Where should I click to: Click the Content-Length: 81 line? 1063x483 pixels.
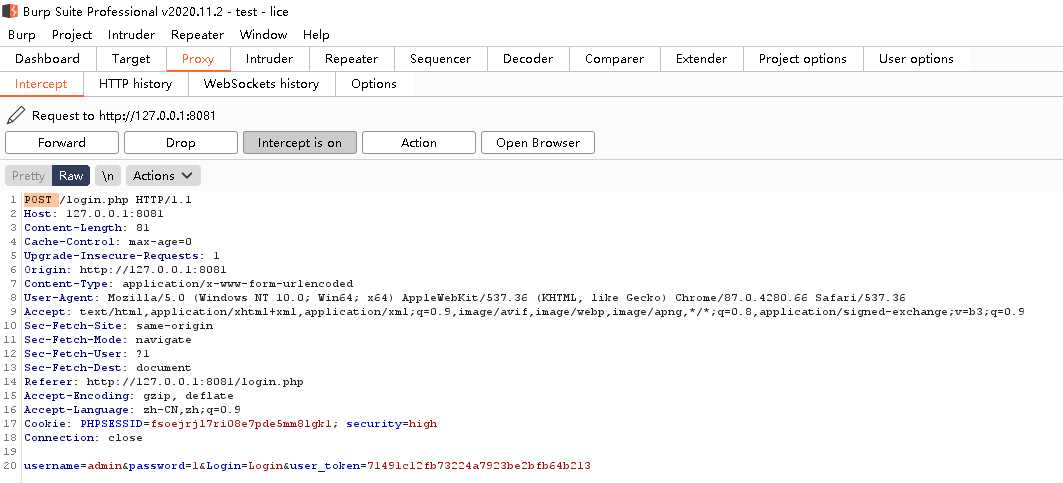(87, 228)
